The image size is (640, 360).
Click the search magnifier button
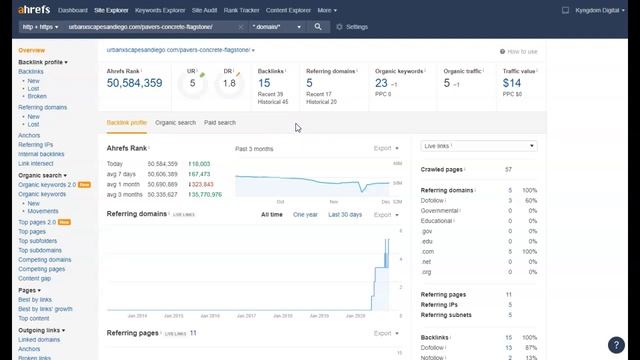point(318,27)
